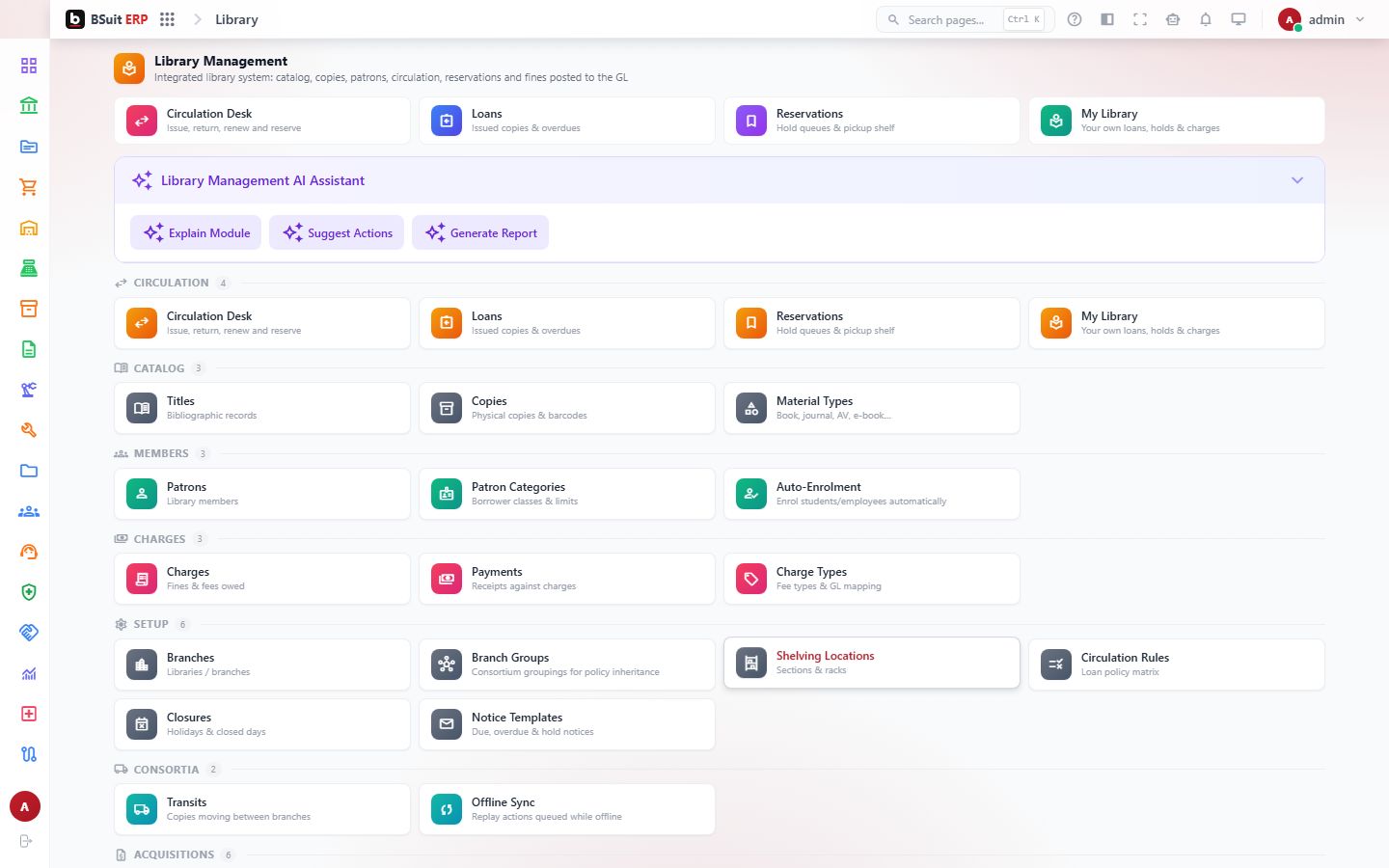Open the Copies physical copies card
This screenshot has height=868, width=1389.
[567, 408]
